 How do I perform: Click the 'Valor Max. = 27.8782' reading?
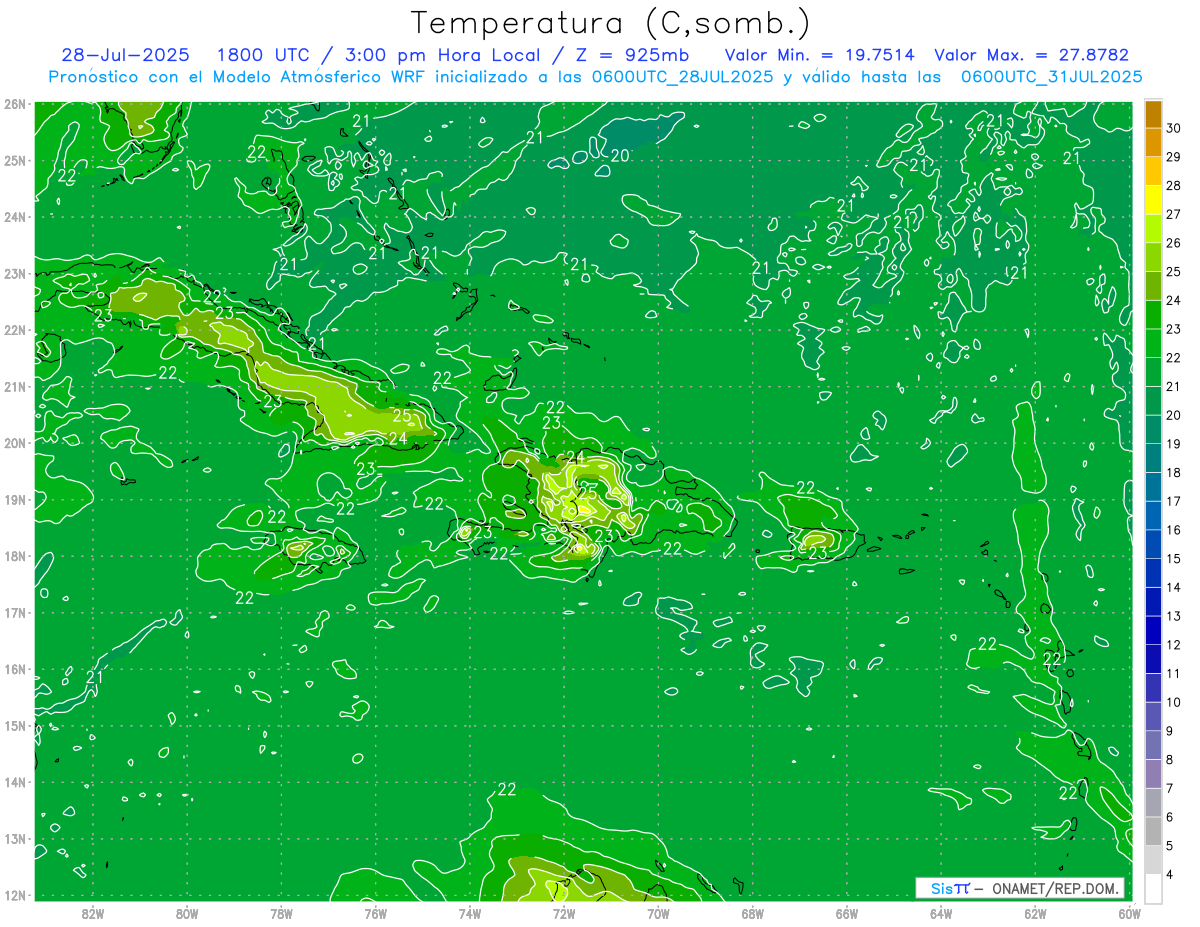coord(1031,55)
